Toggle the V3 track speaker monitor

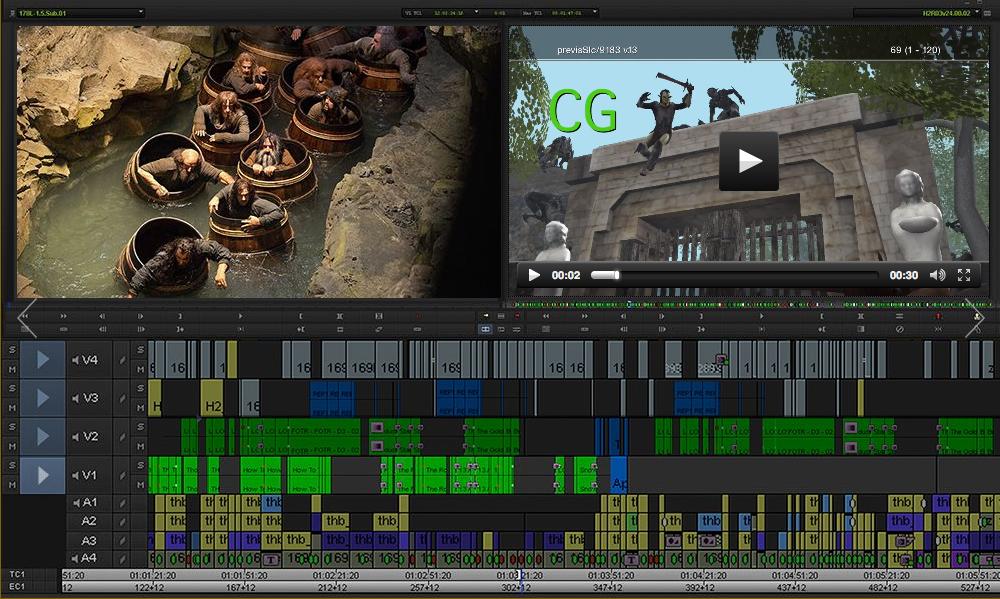75,398
